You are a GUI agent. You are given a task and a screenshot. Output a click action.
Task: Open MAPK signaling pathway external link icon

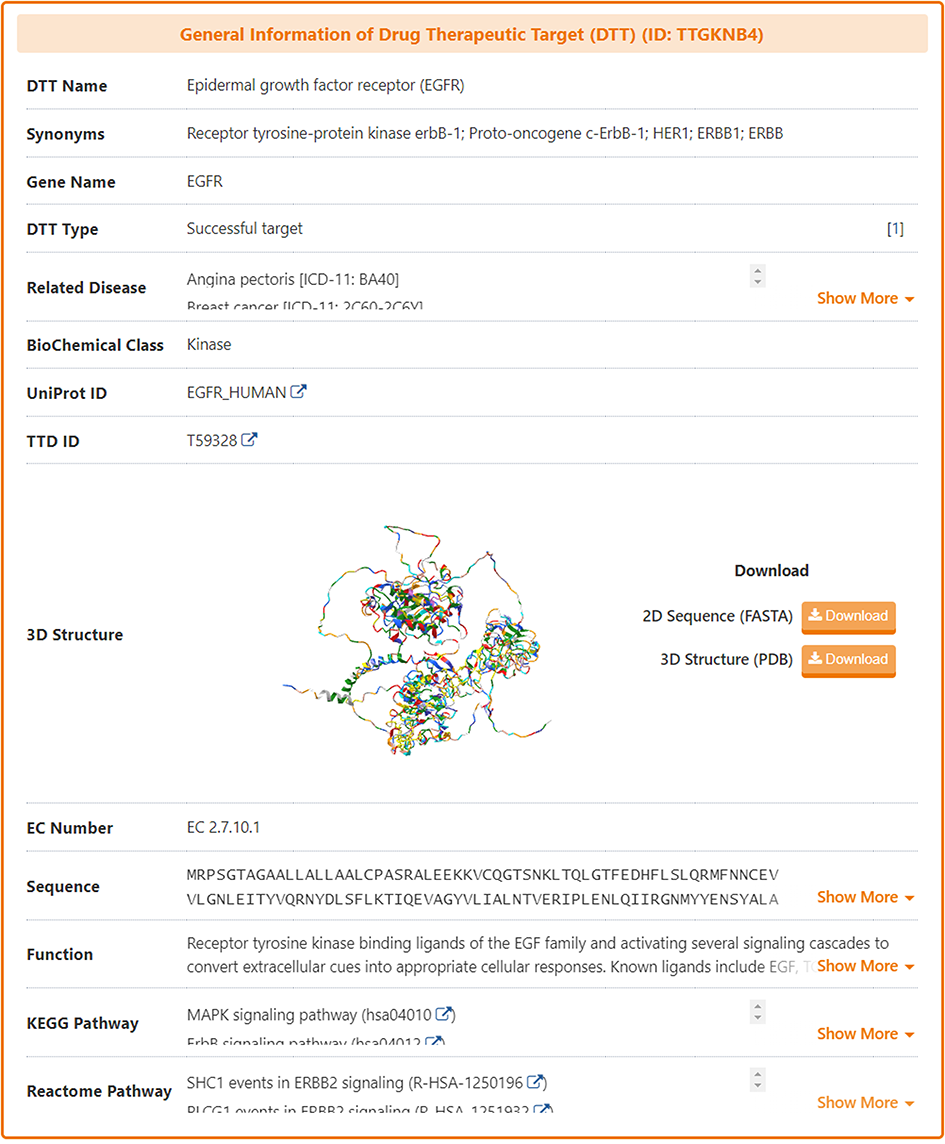point(446,1015)
